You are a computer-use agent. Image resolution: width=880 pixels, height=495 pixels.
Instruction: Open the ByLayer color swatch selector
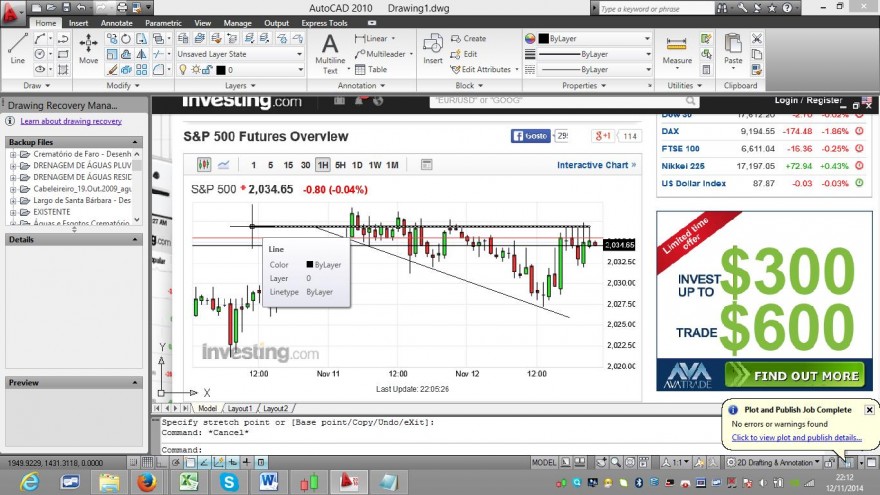click(594, 39)
